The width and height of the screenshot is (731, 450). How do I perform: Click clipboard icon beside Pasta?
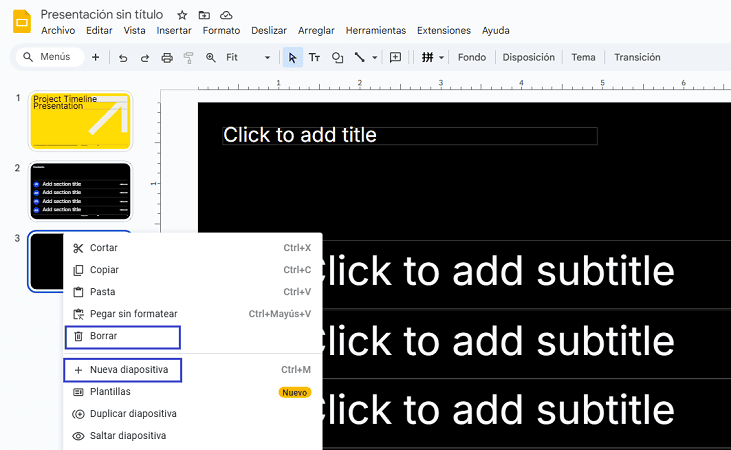(x=78, y=292)
